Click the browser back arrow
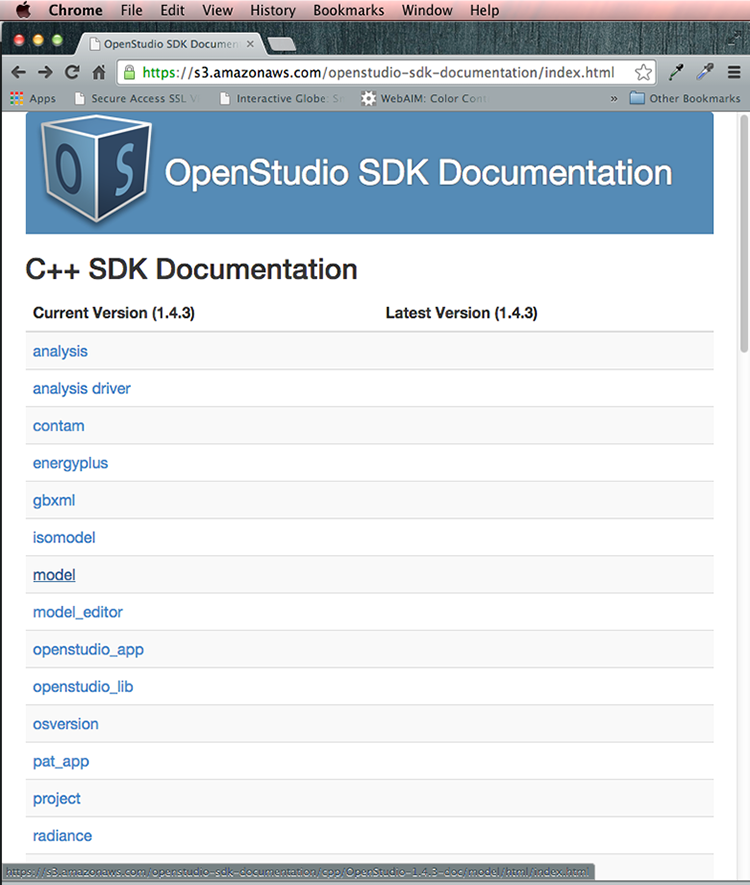 [18, 72]
